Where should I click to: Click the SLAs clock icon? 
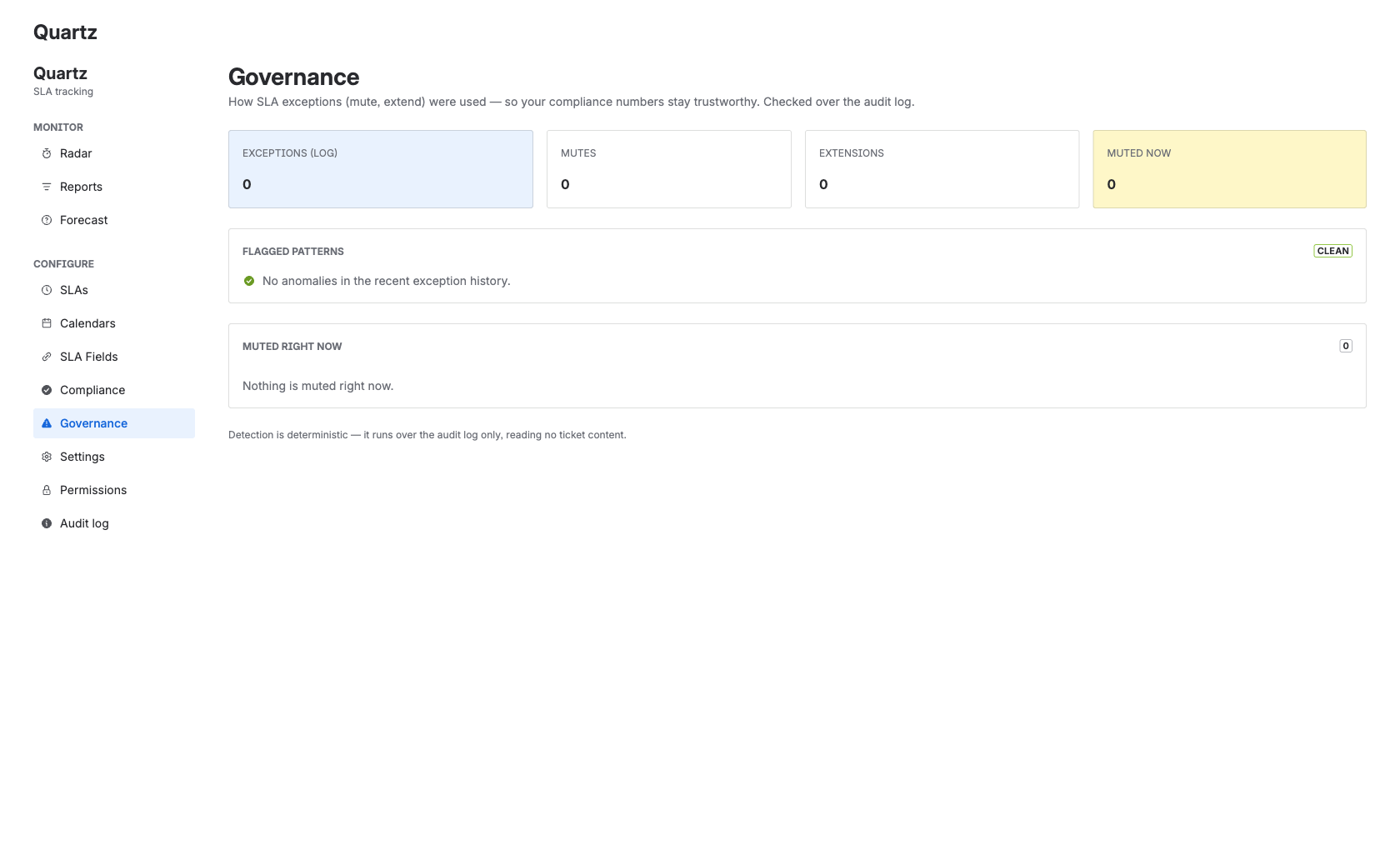(x=47, y=290)
